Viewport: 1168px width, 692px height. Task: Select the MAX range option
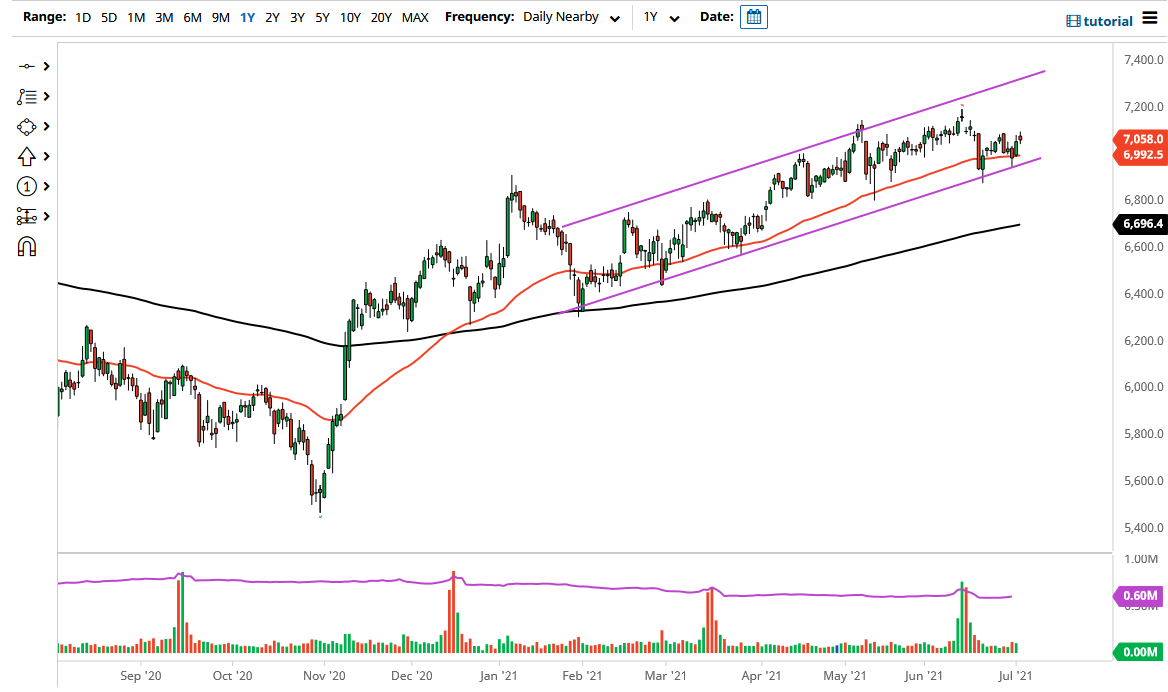[415, 17]
